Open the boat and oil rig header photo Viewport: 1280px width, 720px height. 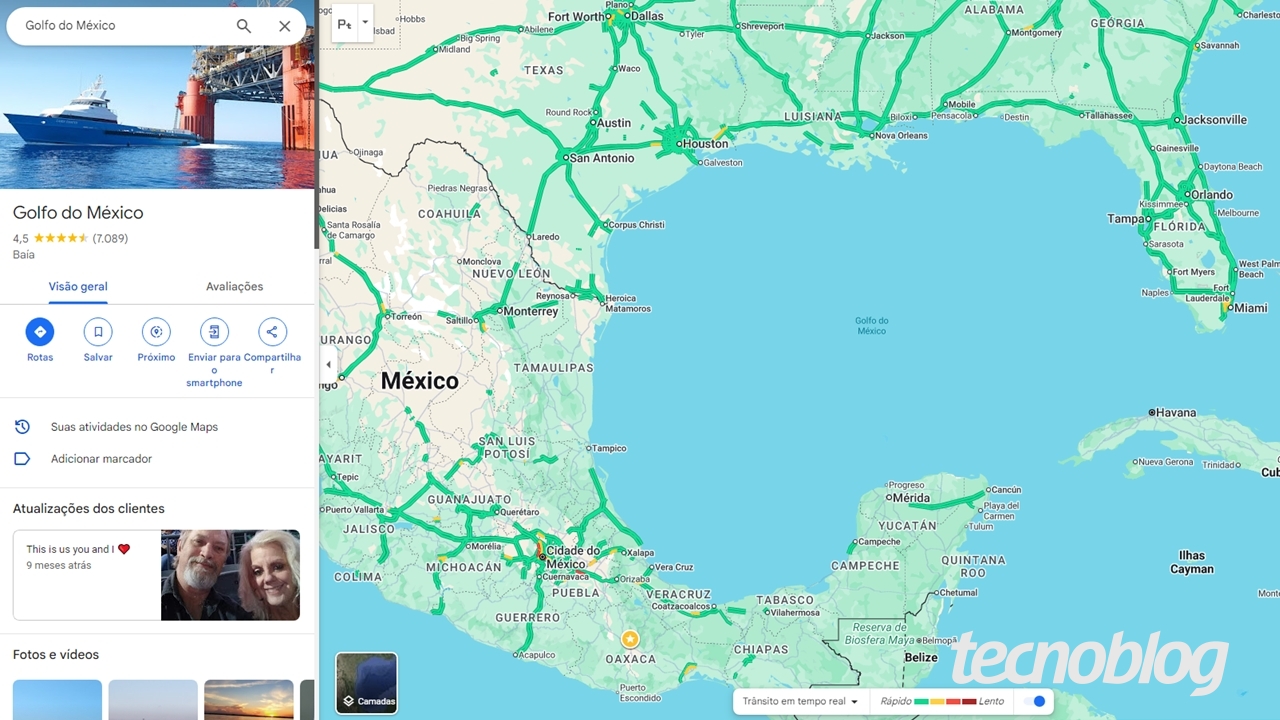pos(157,118)
